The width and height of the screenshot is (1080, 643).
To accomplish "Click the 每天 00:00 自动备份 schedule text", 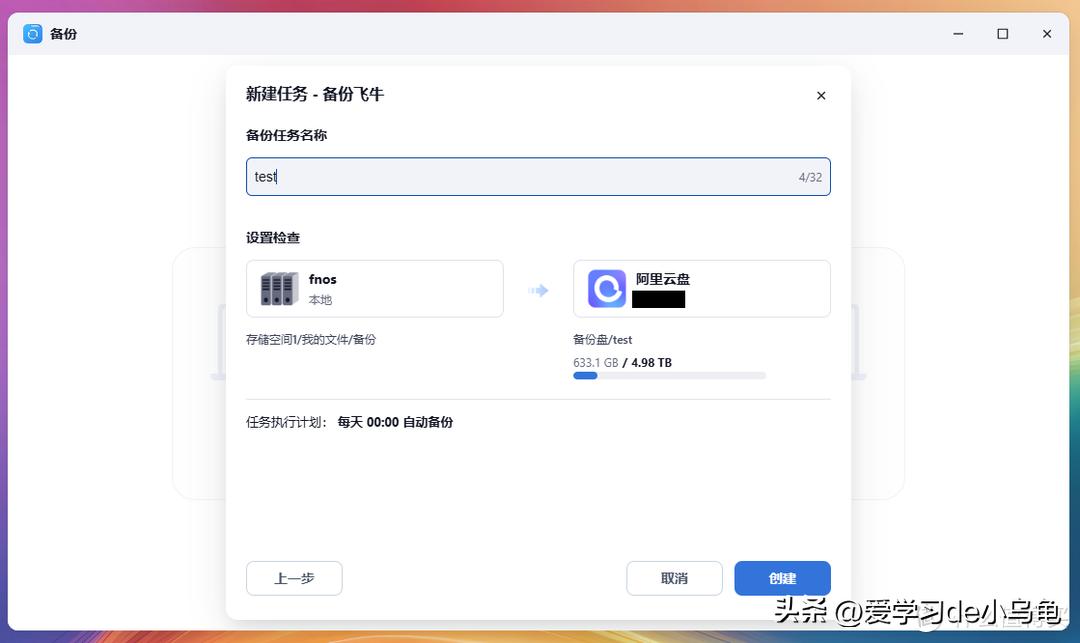I will pos(395,422).
